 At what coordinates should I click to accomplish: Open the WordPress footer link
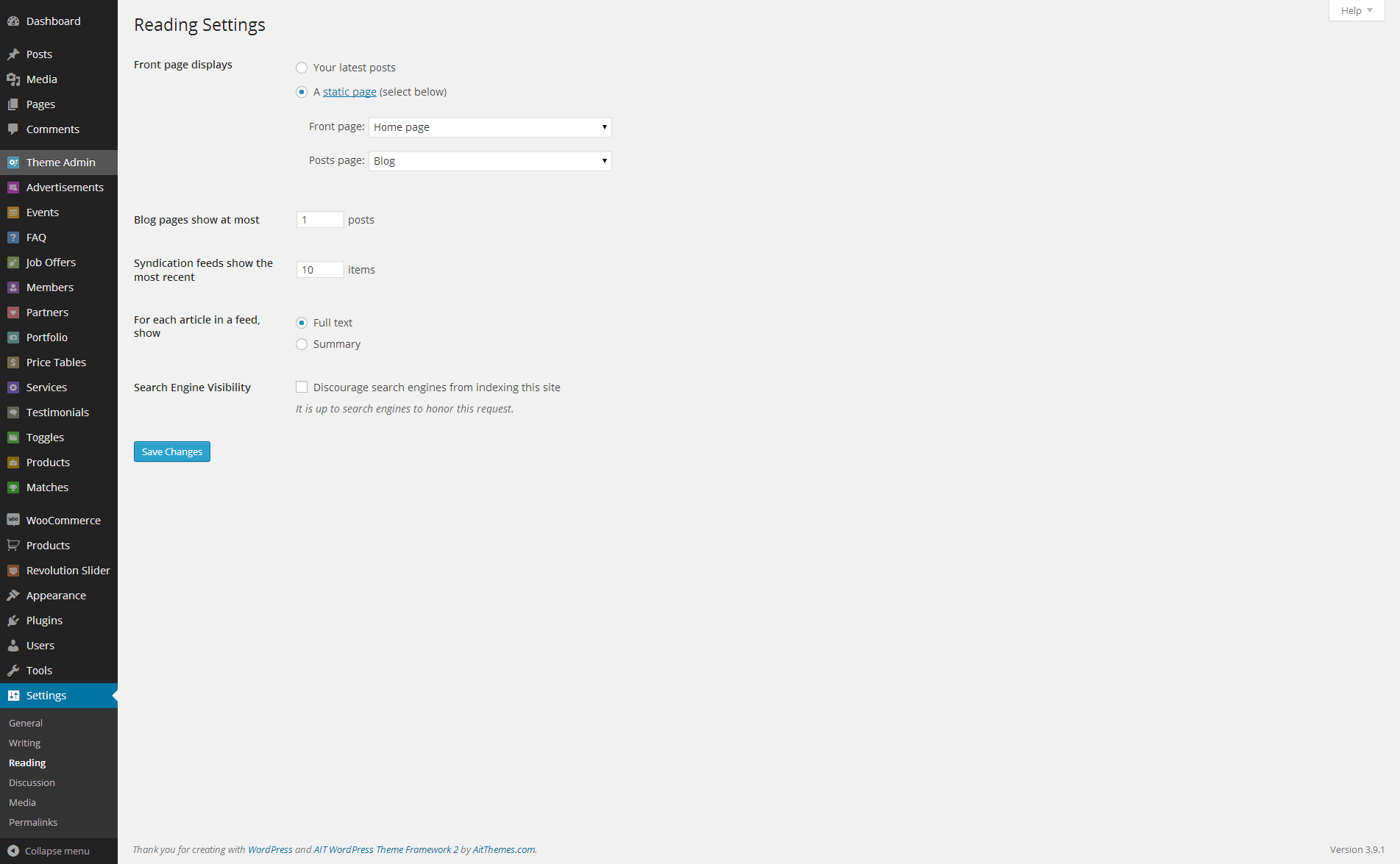tap(270, 849)
